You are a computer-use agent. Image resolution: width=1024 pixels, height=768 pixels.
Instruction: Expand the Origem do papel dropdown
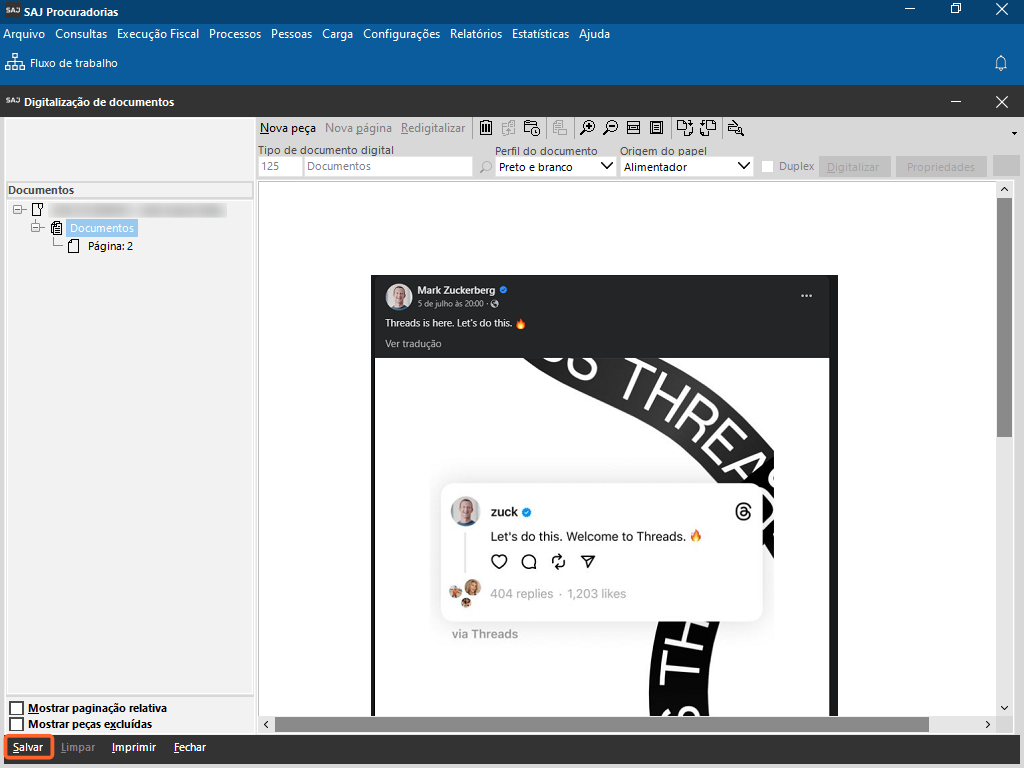pos(743,167)
